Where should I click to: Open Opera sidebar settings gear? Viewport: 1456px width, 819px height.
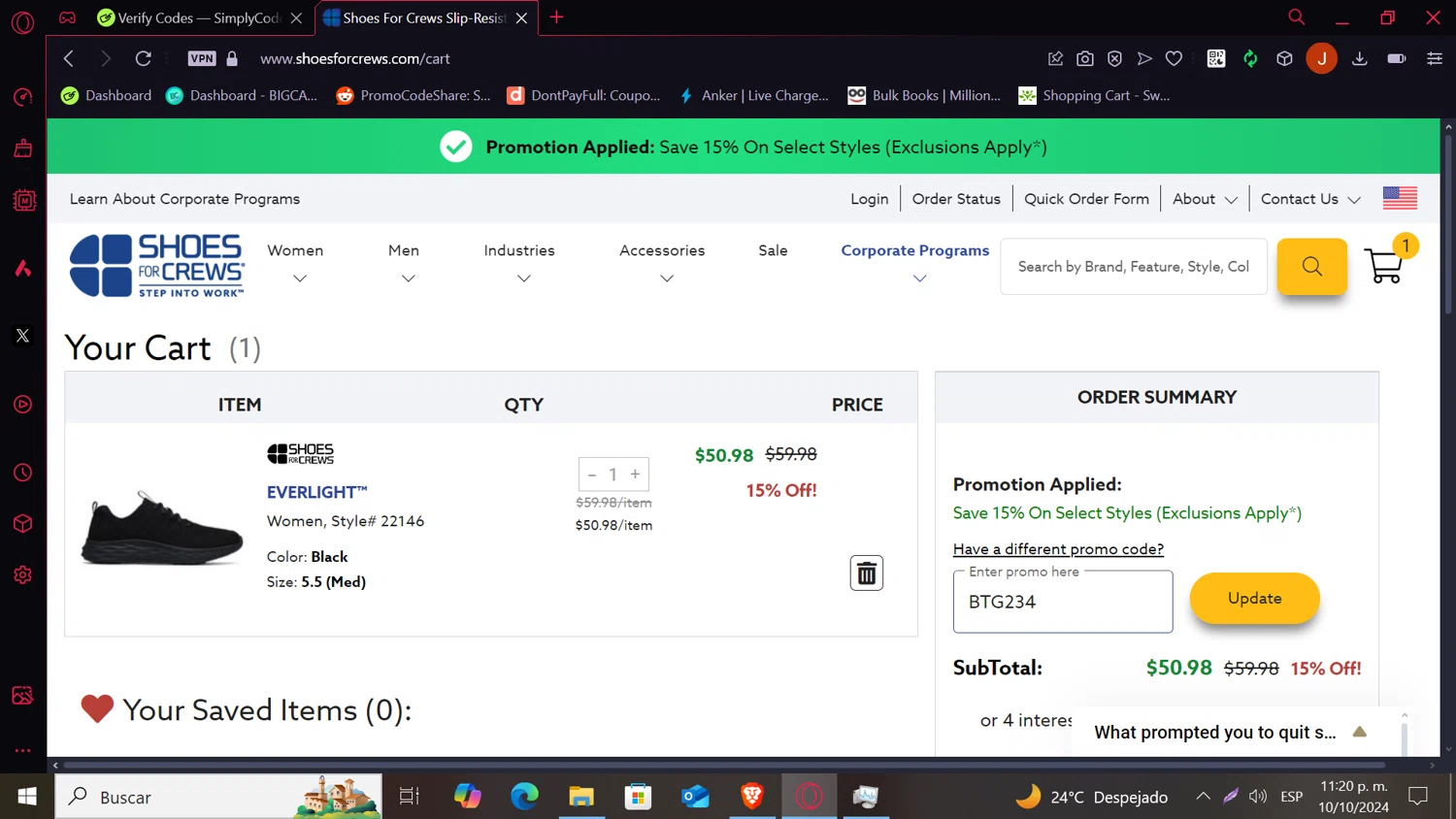pyautogui.click(x=23, y=575)
